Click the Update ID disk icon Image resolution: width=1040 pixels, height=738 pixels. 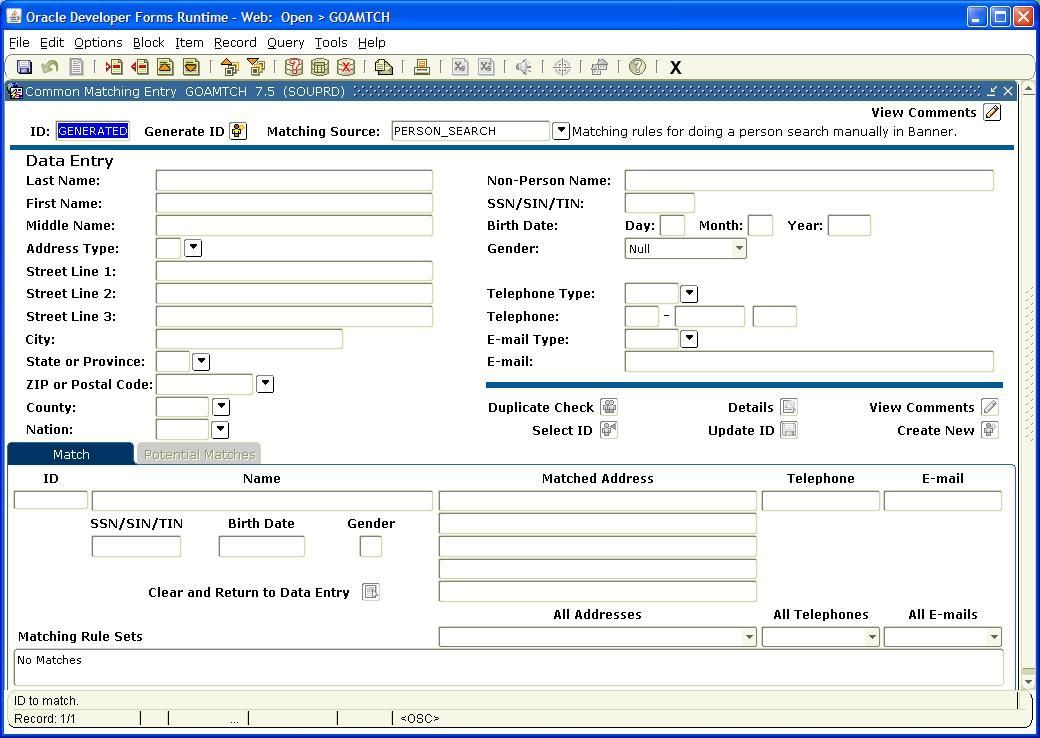pos(789,430)
